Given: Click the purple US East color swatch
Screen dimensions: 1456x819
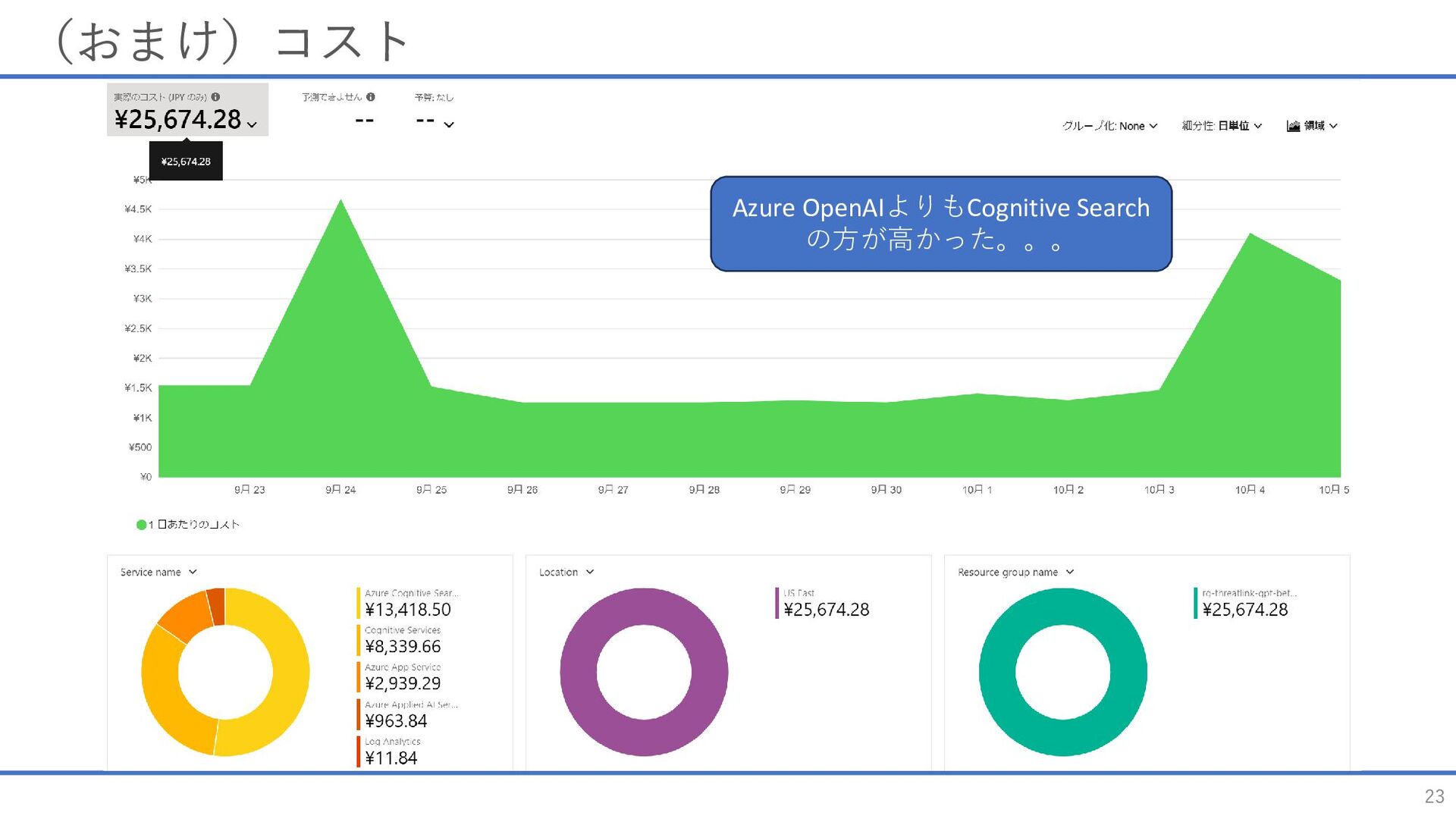Looking at the screenshot, I should pos(777,603).
